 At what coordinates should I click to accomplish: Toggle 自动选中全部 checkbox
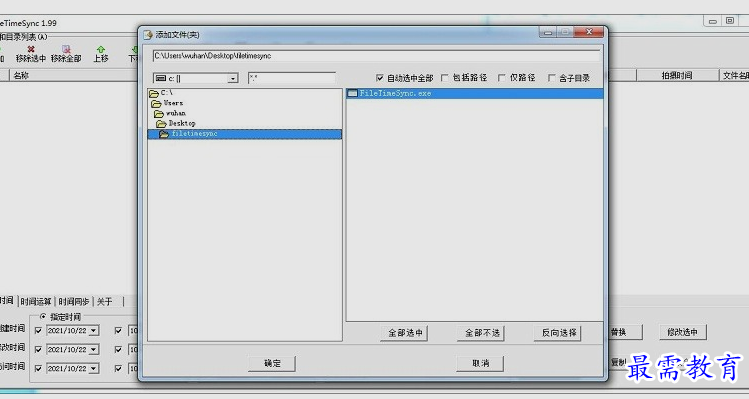click(x=380, y=78)
